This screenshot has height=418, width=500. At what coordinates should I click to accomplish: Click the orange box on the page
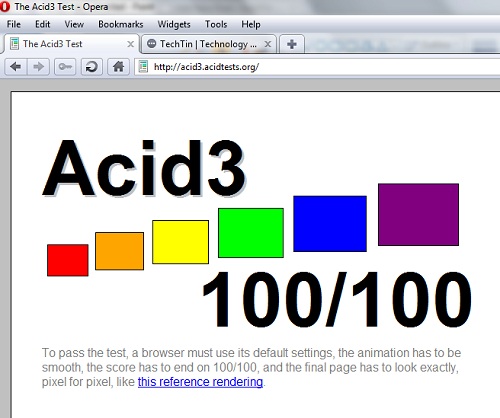point(119,251)
